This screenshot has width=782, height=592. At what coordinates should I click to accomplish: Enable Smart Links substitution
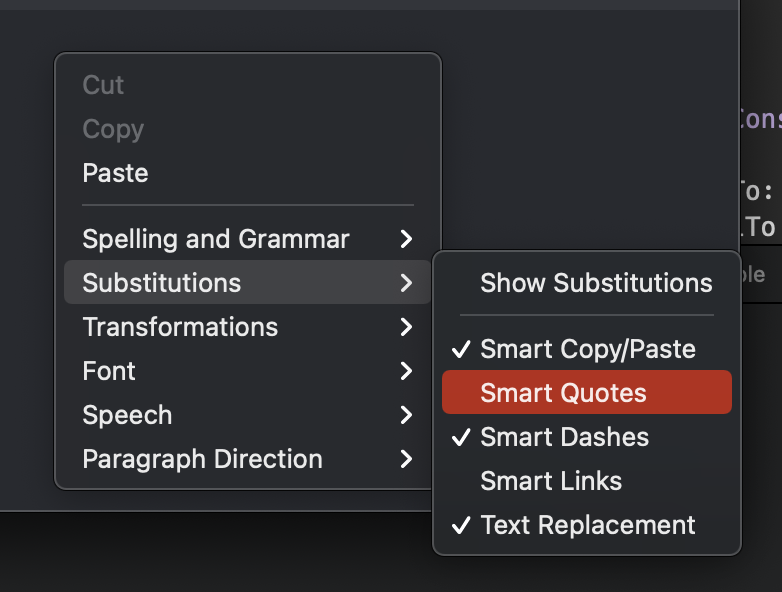coord(587,480)
